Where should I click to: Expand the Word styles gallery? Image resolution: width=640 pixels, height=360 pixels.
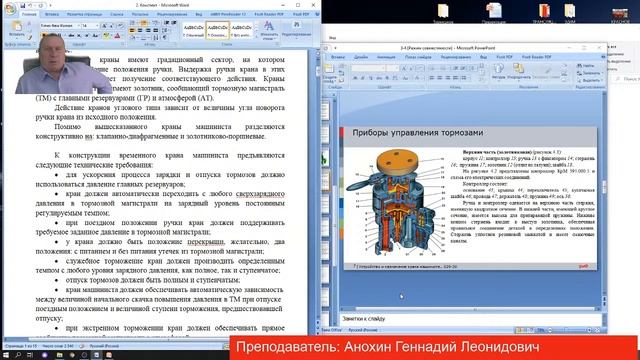[x=256, y=37]
